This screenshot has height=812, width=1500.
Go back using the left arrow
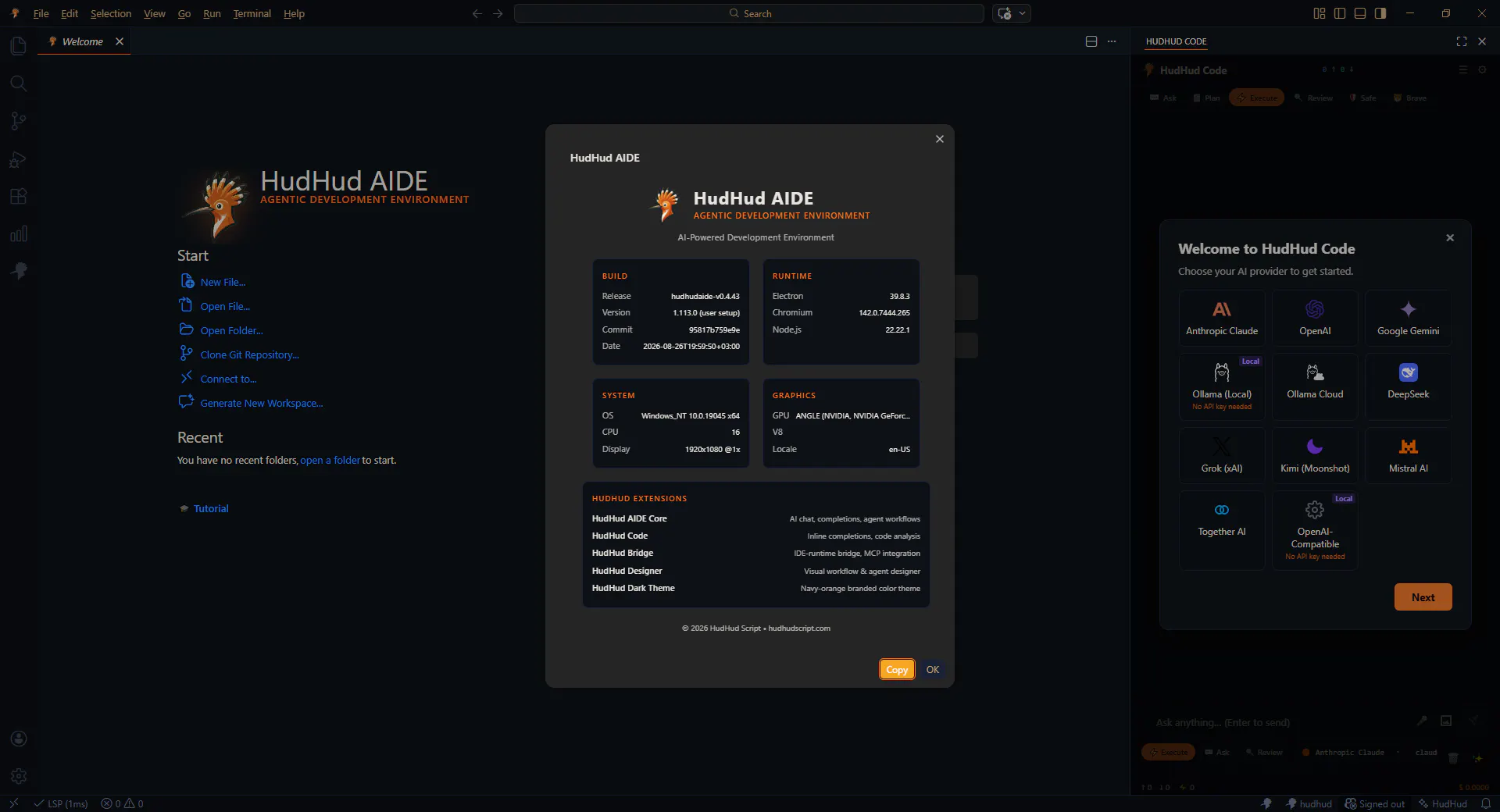point(477,13)
